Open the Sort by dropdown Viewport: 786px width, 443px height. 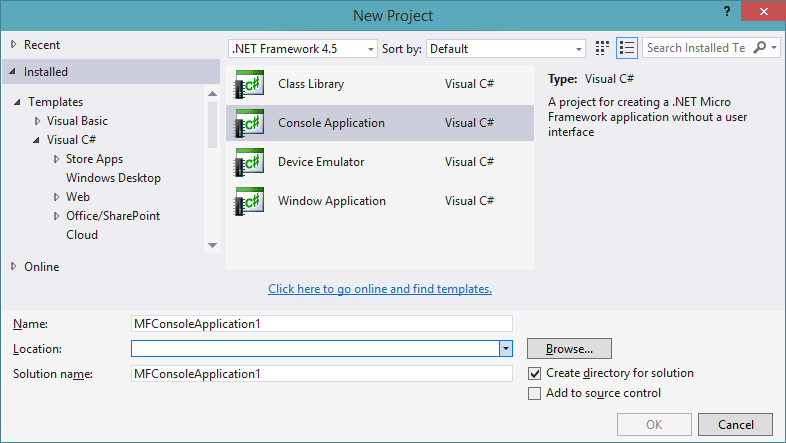[x=506, y=48]
